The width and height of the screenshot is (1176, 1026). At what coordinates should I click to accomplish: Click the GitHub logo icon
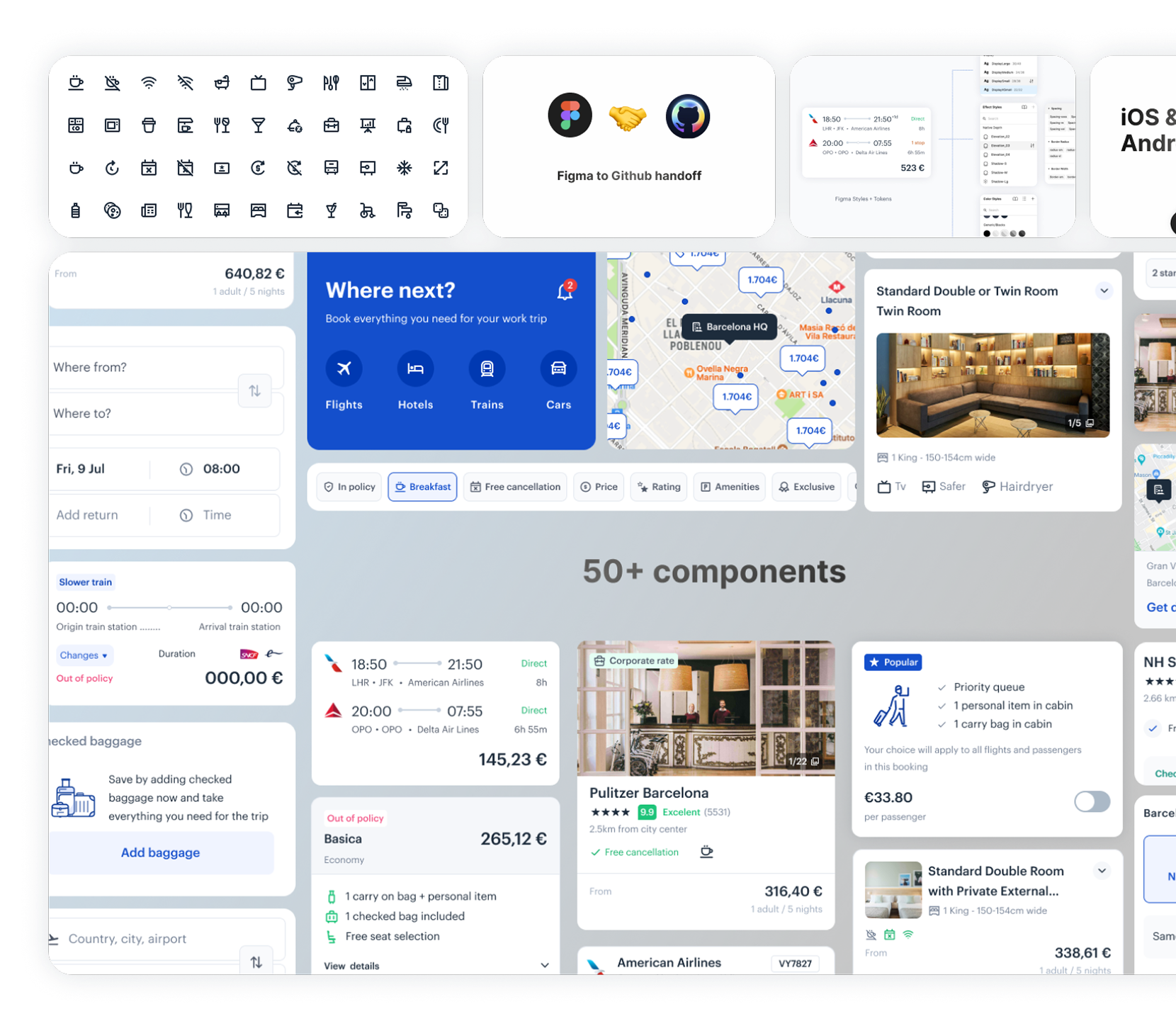click(687, 115)
